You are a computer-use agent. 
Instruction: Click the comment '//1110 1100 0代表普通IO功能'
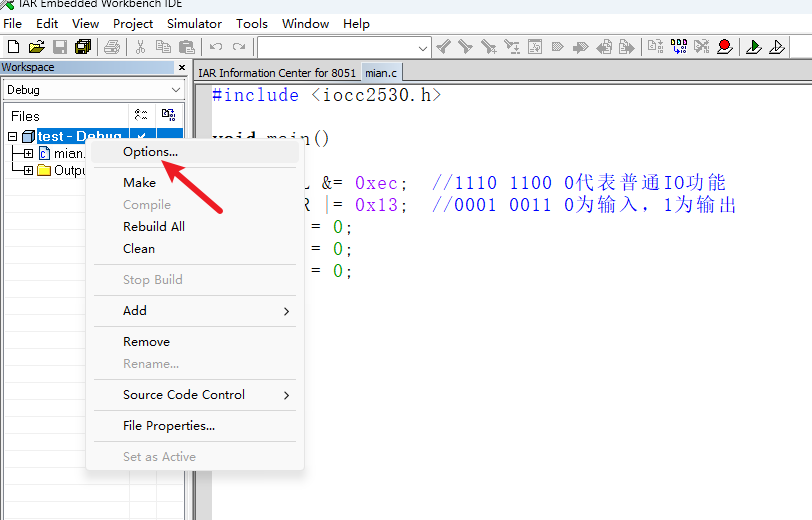578,183
